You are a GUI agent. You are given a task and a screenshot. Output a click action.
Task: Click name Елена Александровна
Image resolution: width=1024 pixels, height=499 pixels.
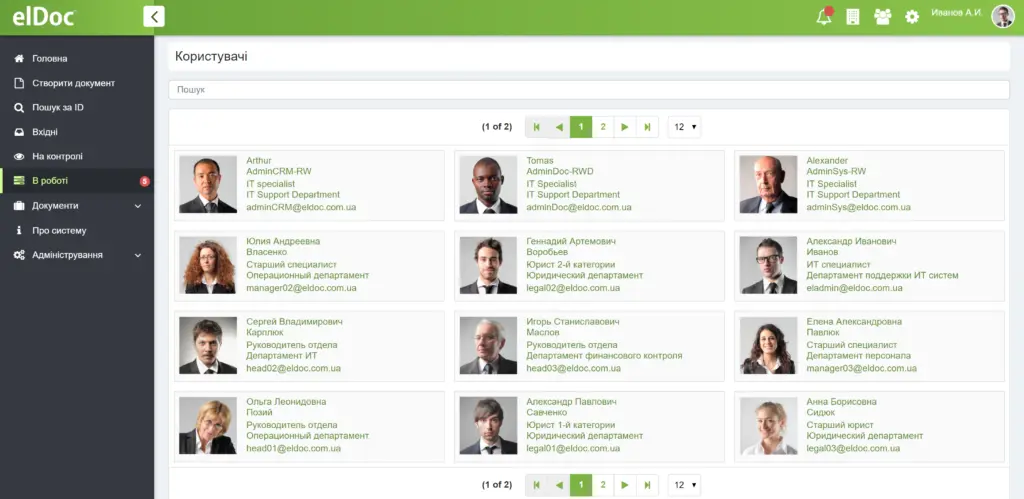pyautogui.click(x=854, y=321)
